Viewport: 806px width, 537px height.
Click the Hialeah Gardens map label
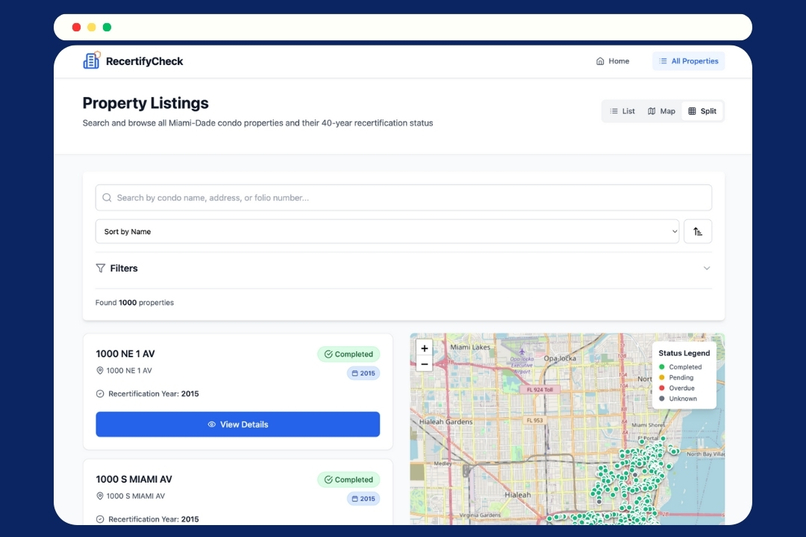point(445,421)
